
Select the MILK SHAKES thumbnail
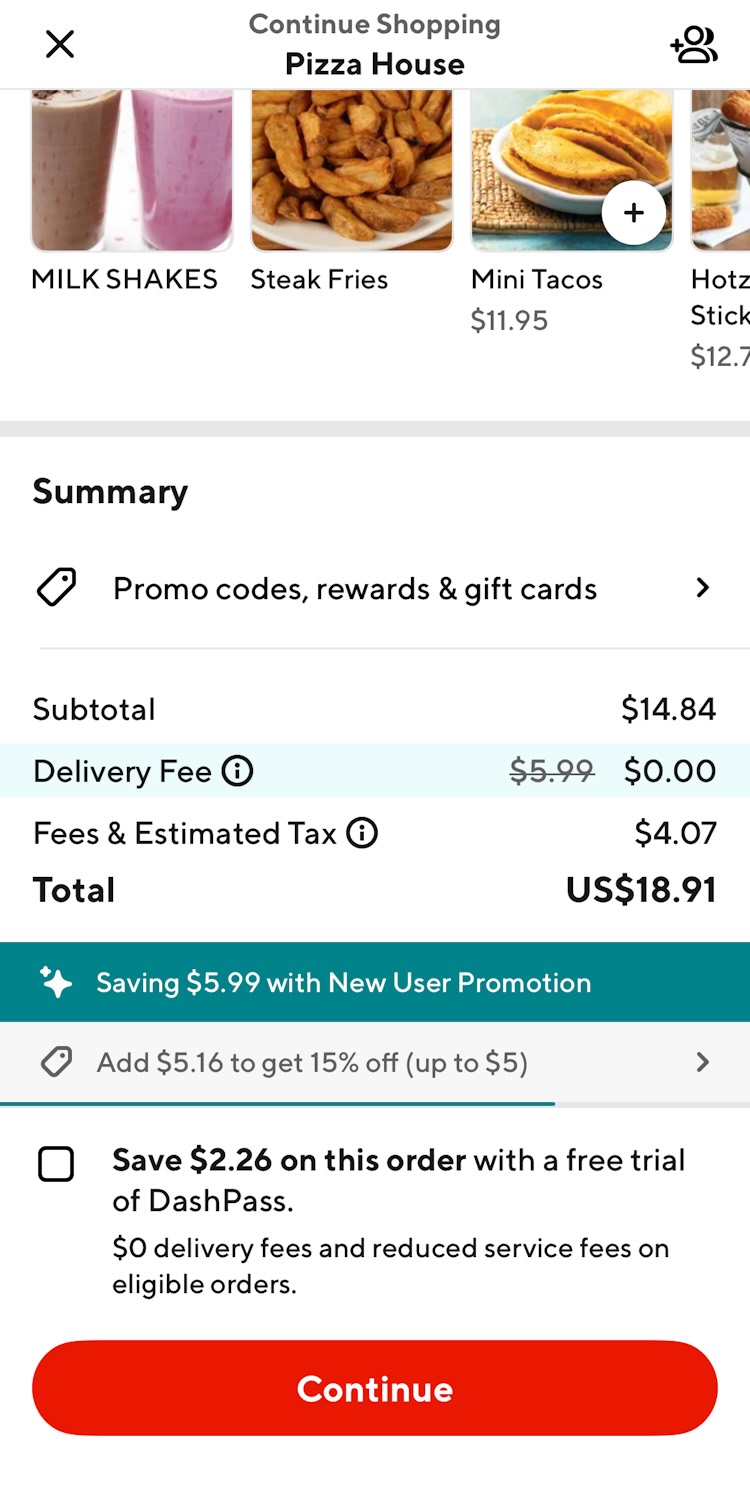coord(132,170)
